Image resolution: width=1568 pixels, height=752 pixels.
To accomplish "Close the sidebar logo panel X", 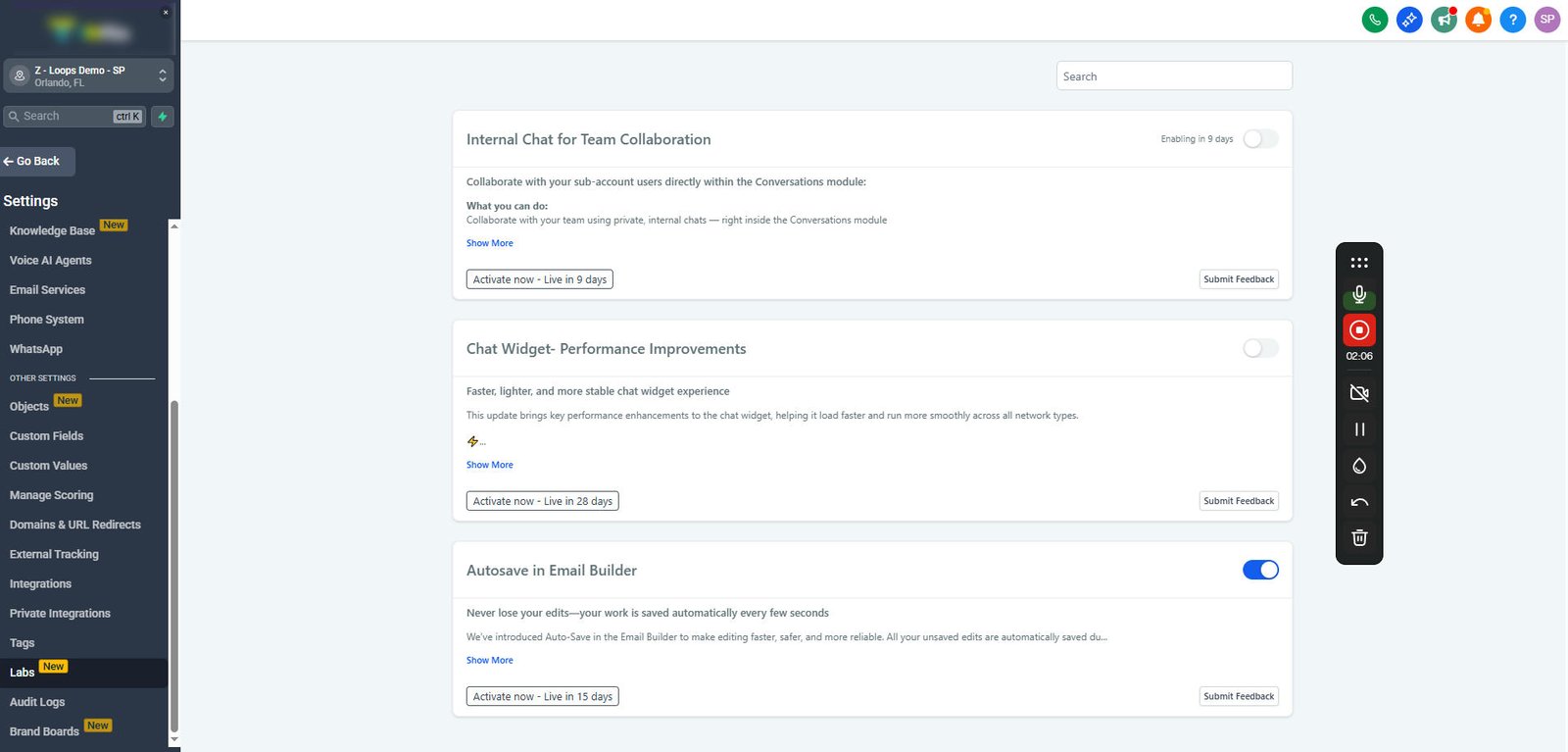I will (x=166, y=12).
